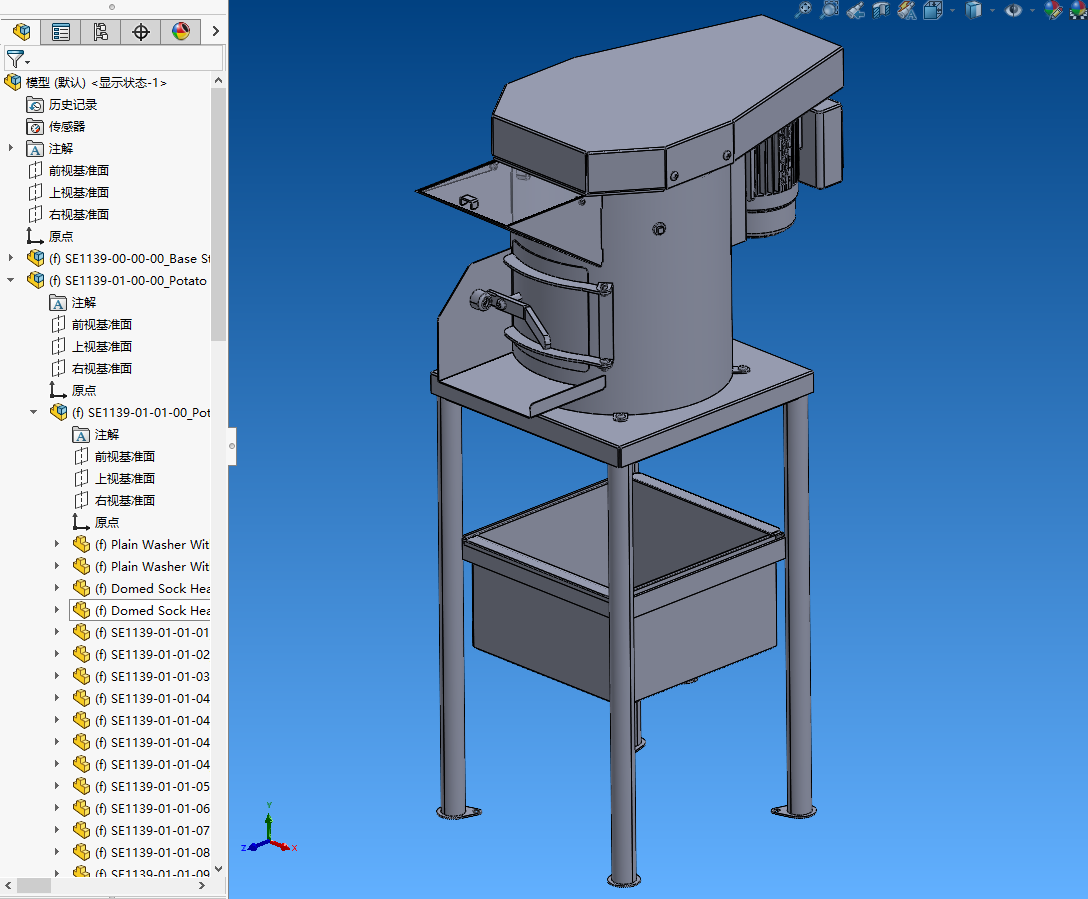Viewport: 1088px width, 899px height.
Task: Click the Previous View icon
Action: coord(855,10)
